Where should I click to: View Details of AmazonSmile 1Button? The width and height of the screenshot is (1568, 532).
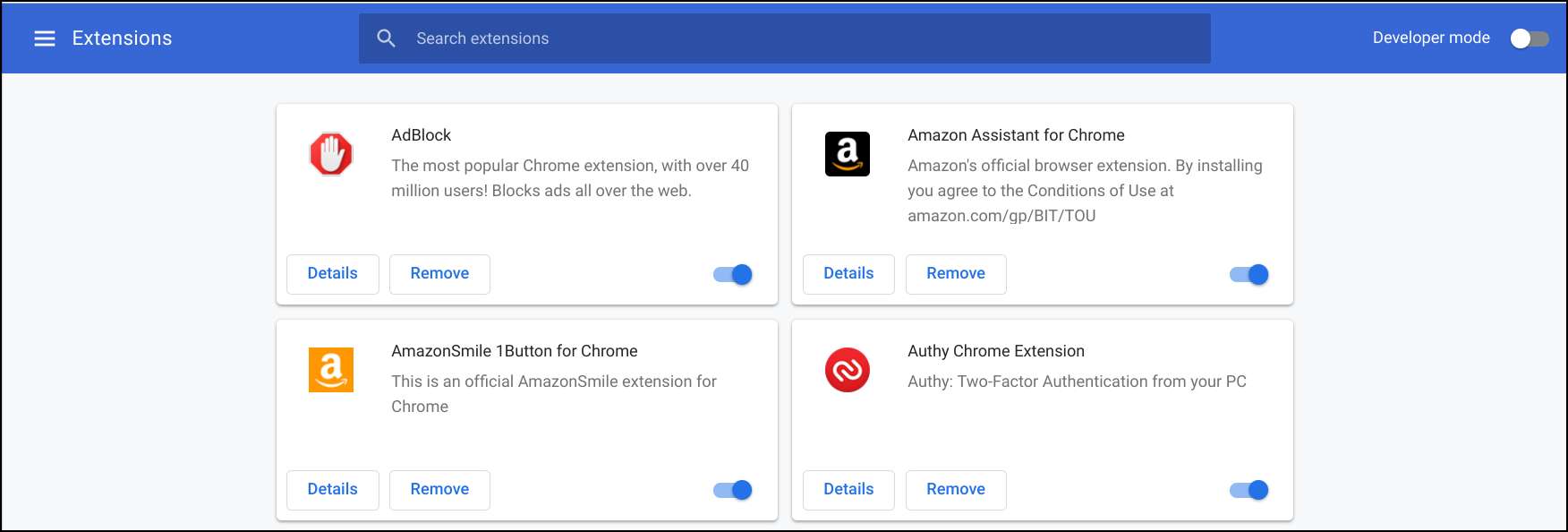click(x=332, y=490)
